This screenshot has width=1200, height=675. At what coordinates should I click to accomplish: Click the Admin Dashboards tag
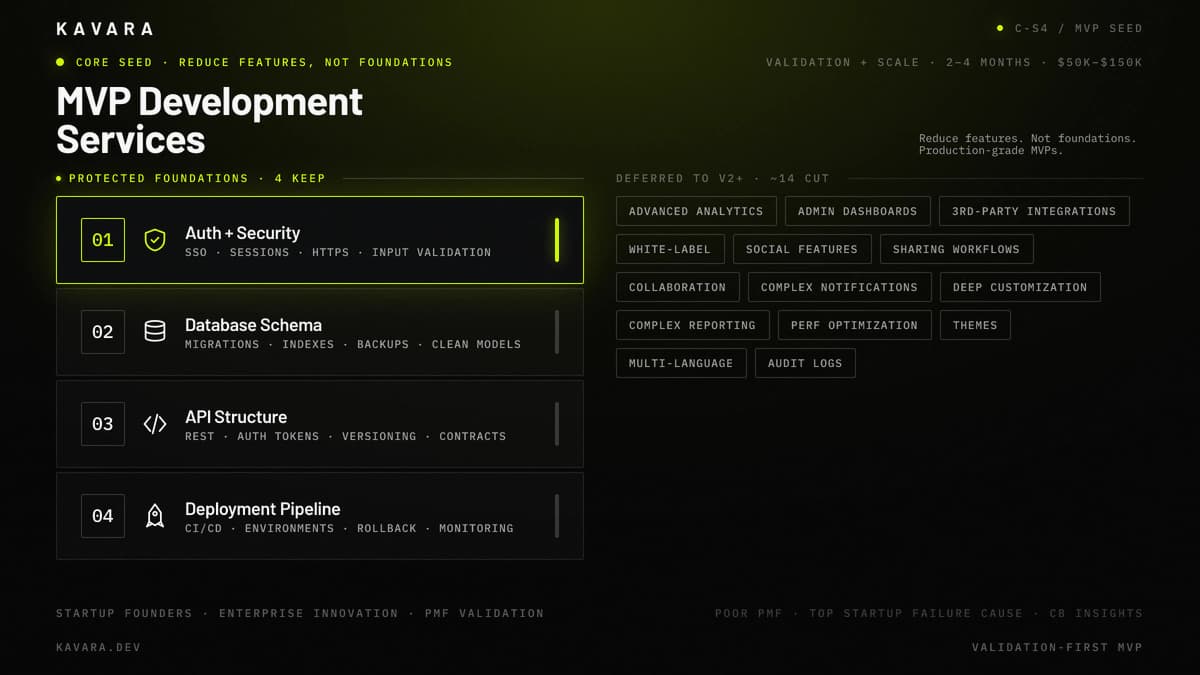pos(857,211)
